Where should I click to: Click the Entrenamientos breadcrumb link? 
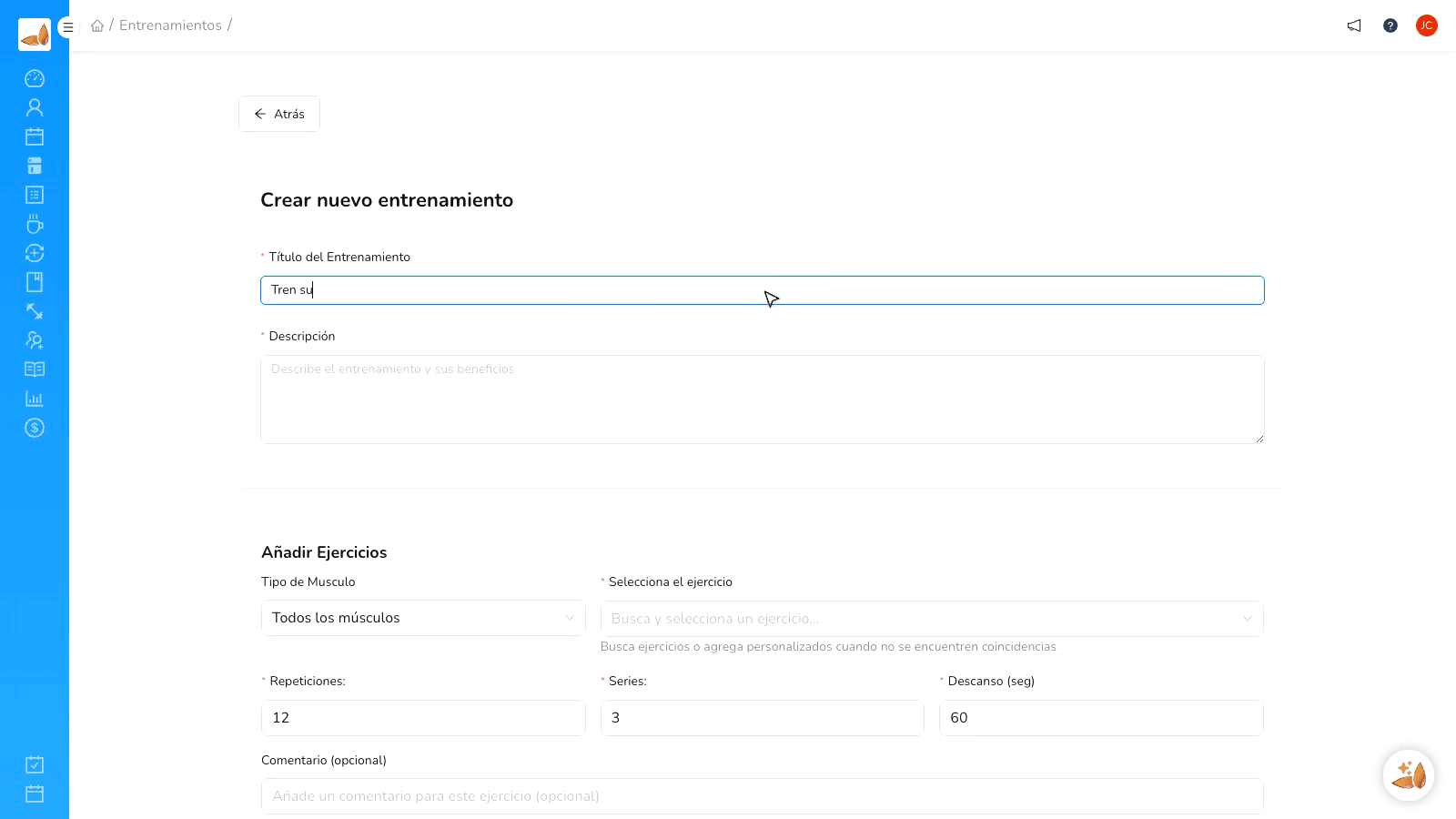170,25
